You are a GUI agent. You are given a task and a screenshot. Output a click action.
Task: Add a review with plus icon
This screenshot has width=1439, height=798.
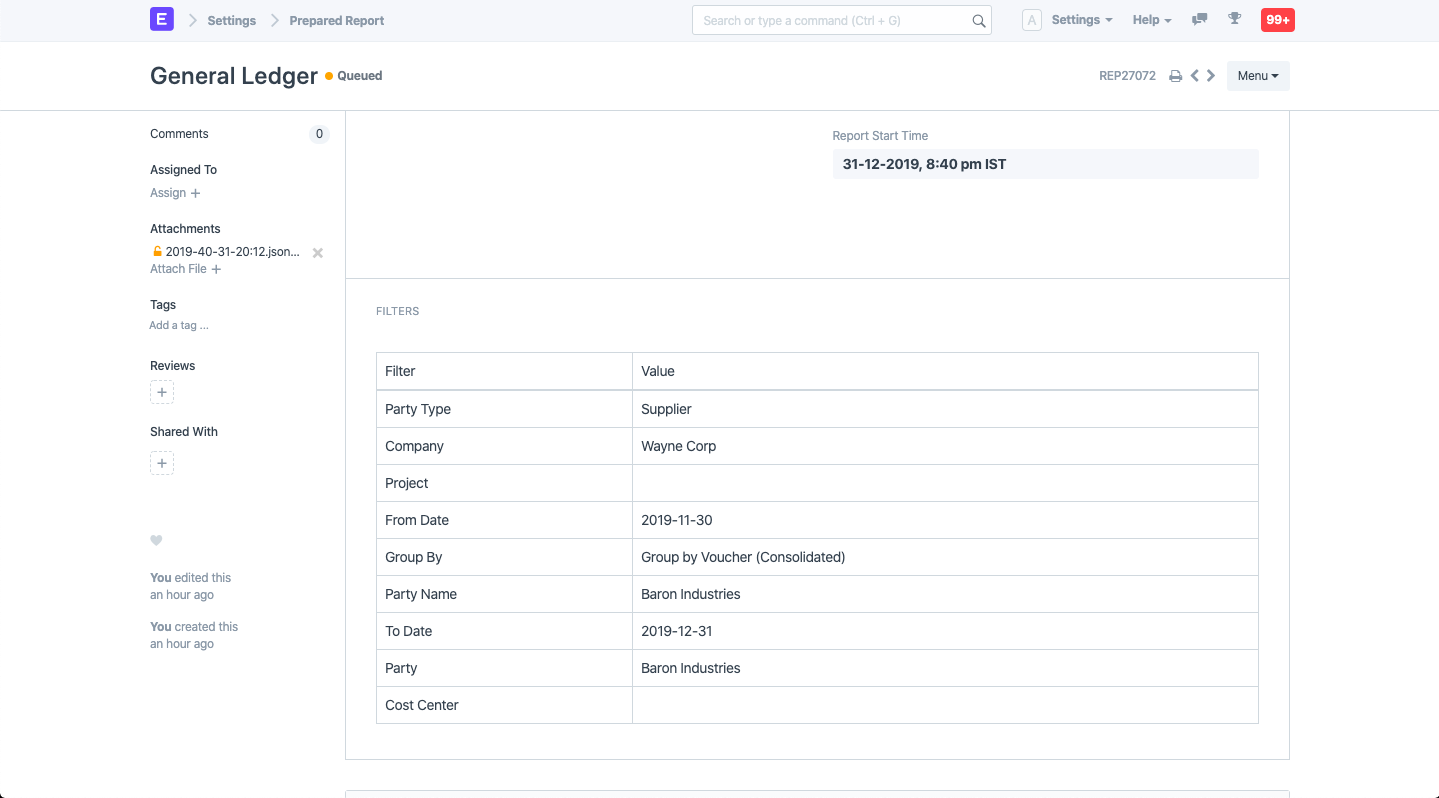161,391
